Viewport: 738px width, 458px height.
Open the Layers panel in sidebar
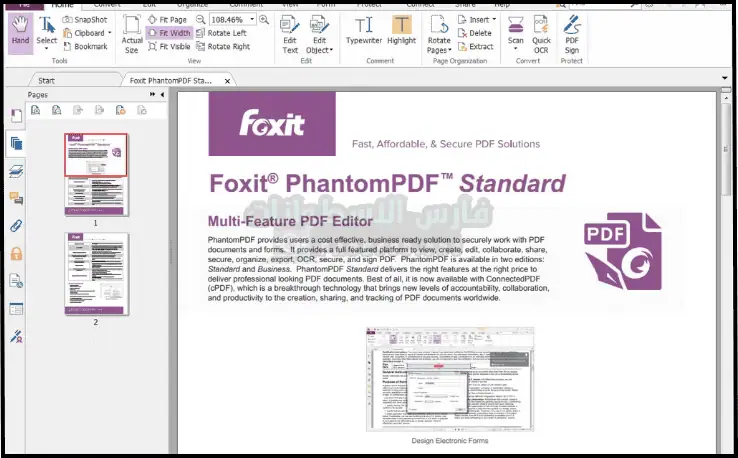[x=16, y=171]
